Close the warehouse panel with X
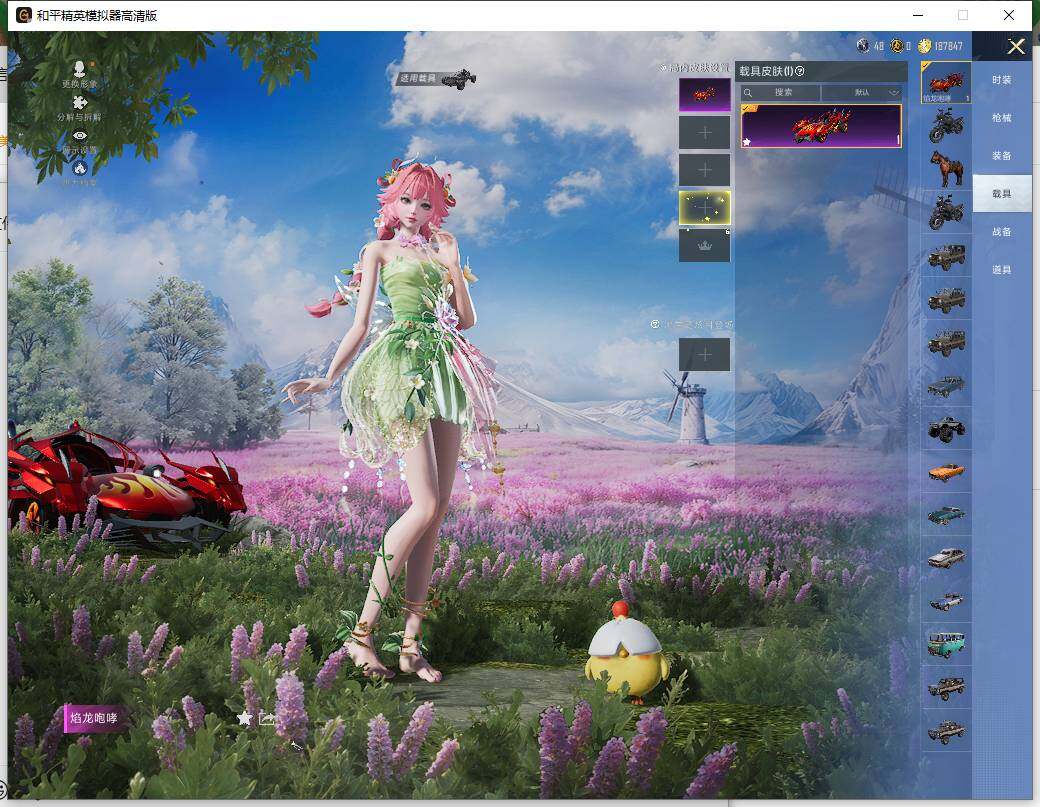Screen dimensions: 1040x807 tap(1016, 46)
